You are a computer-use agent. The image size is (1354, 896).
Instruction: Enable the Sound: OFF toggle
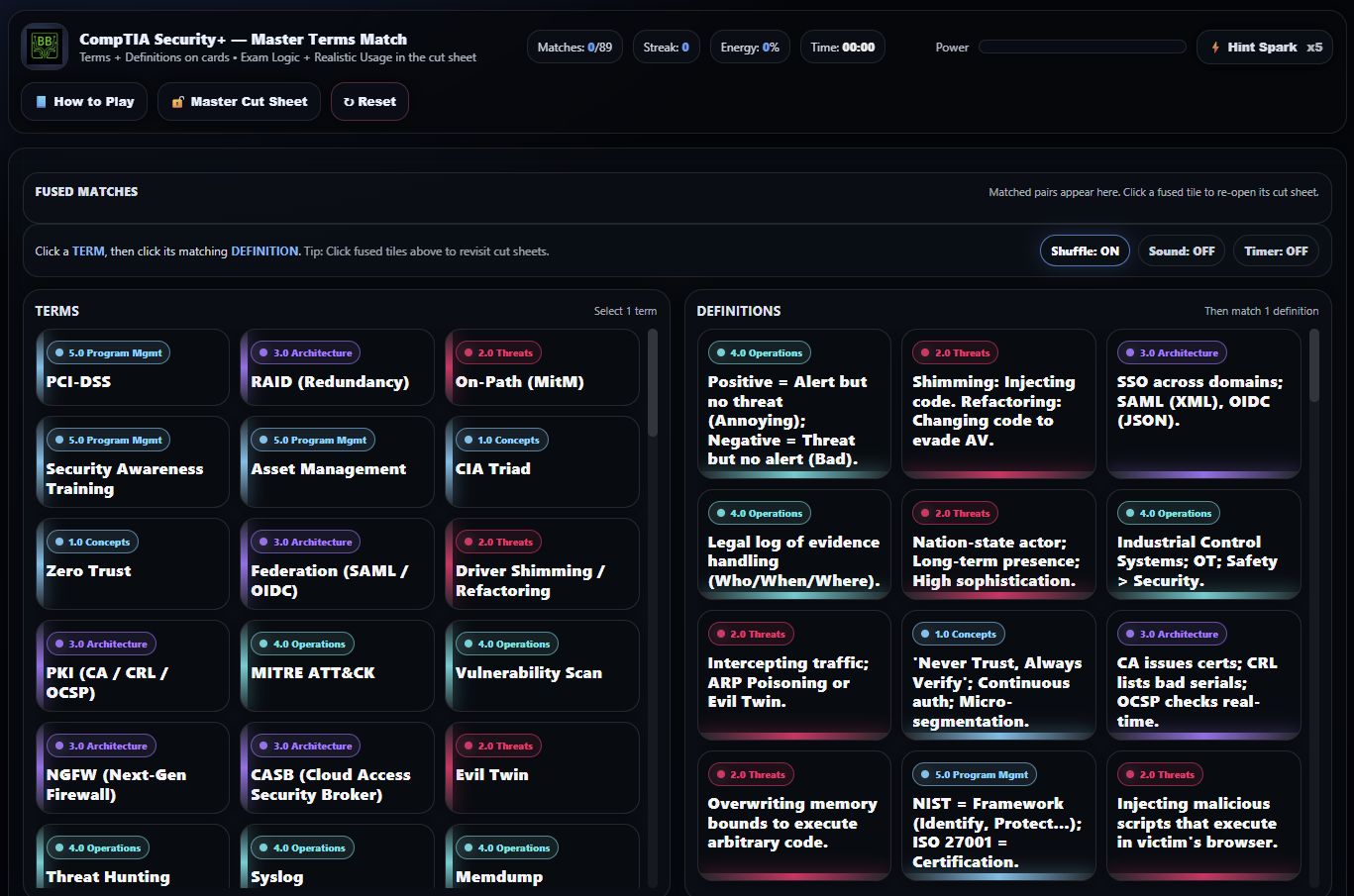(1181, 251)
